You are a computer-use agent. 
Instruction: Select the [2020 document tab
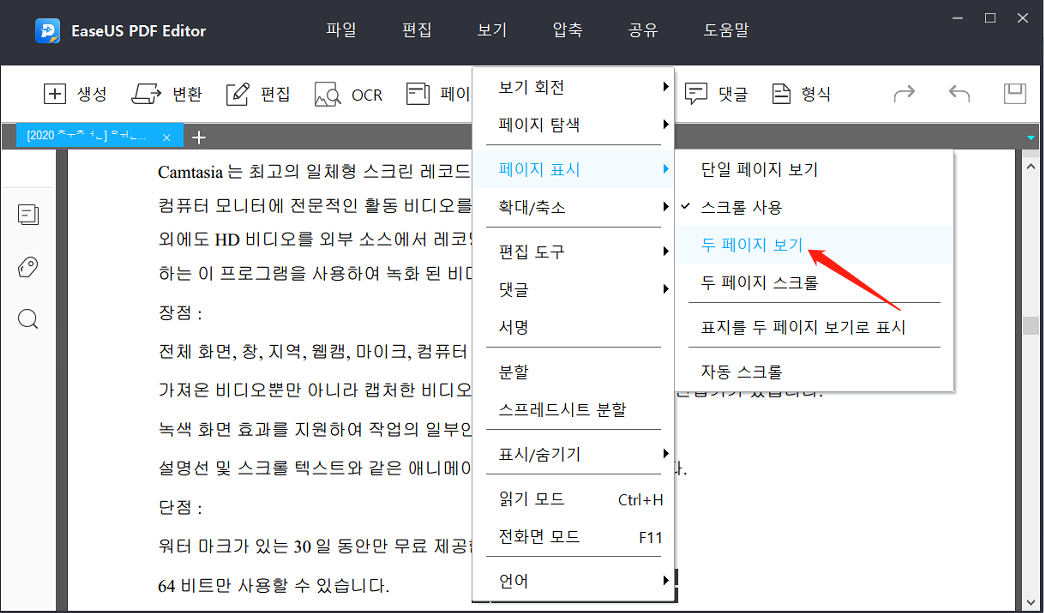tap(99, 136)
